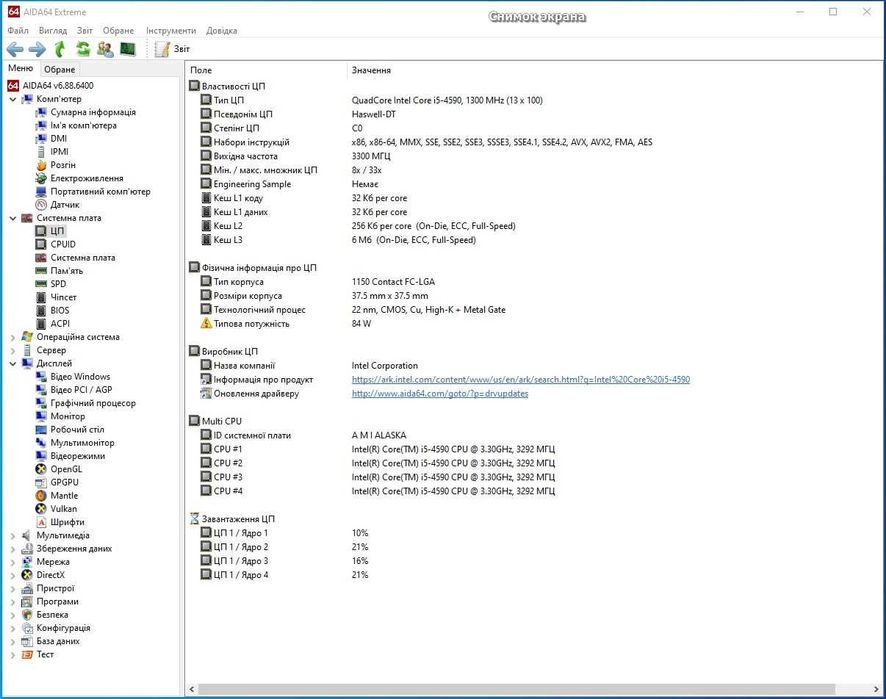Collapse the Комп'ютер tree node
The image size is (886, 699).
[x=13, y=99]
